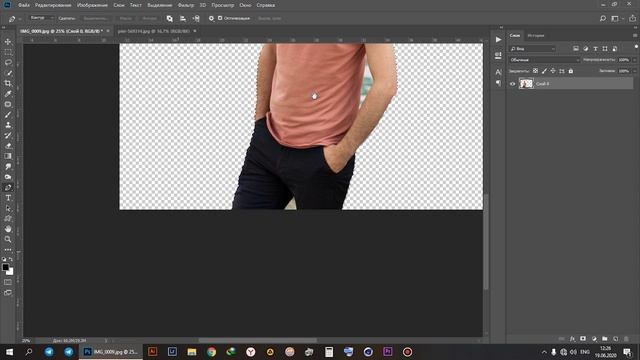
Task: Select the Horizontal Type tool
Action: 8,198
